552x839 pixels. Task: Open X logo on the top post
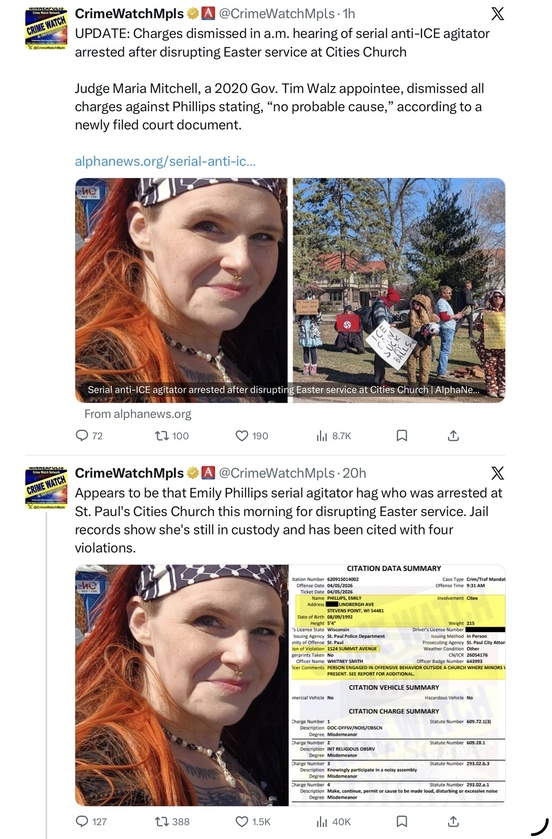[x=497, y=13]
